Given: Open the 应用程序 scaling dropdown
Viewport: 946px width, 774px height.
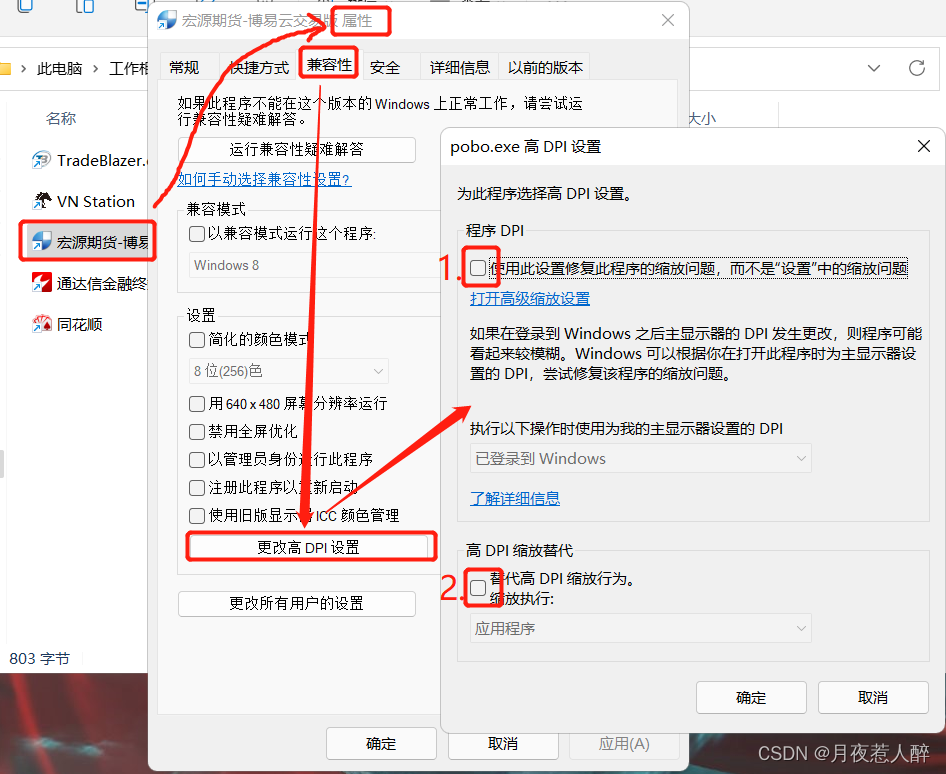Looking at the screenshot, I should (641, 628).
